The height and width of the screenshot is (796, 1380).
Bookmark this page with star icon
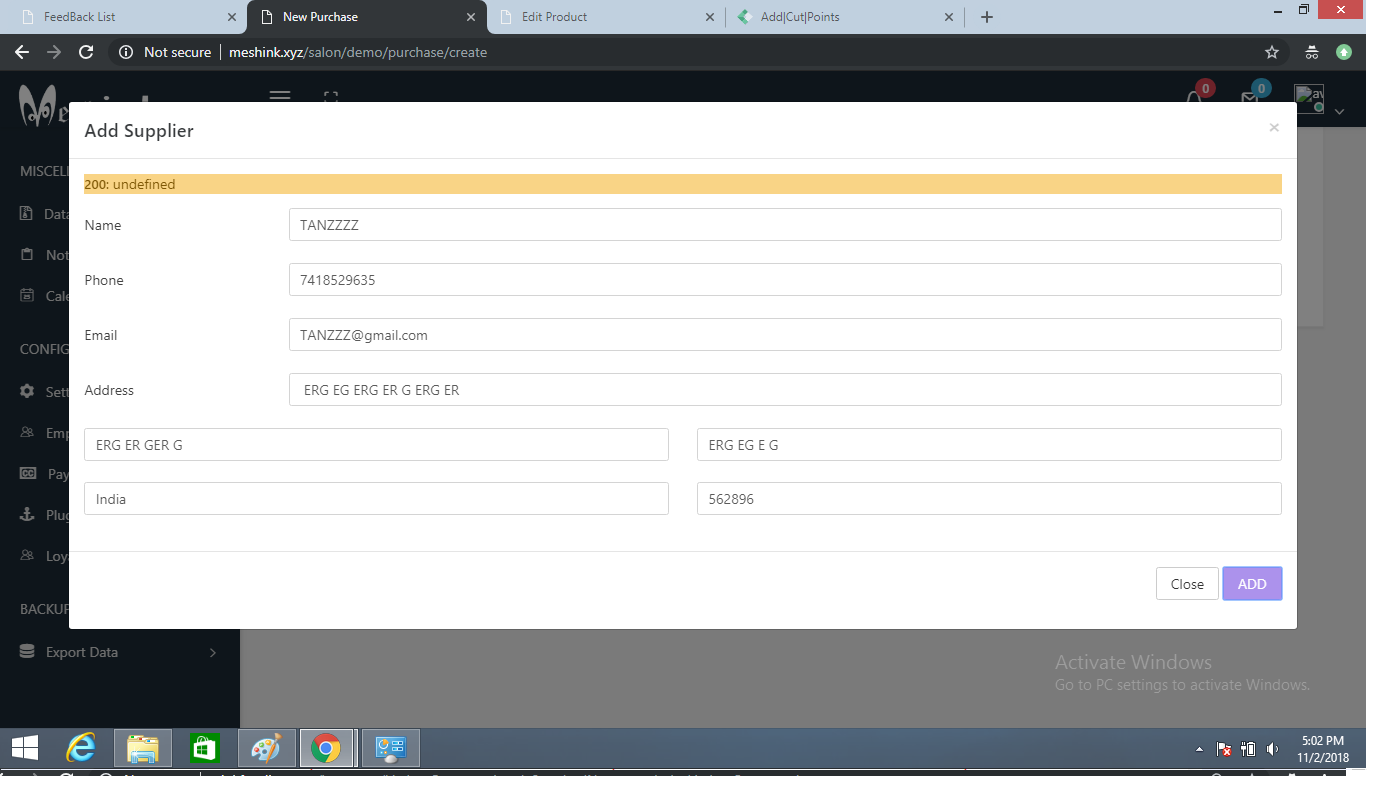pyautogui.click(x=1272, y=52)
